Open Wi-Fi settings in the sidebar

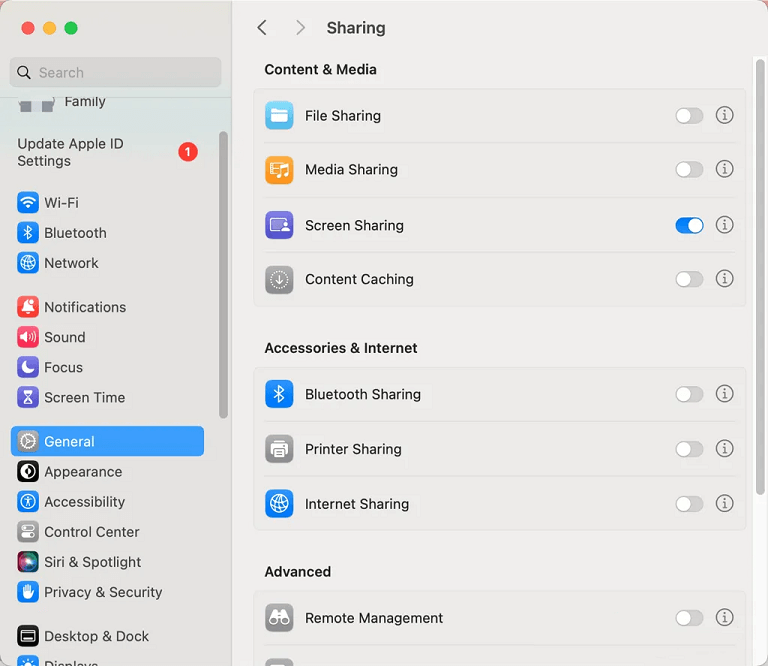(x=61, y=203)
